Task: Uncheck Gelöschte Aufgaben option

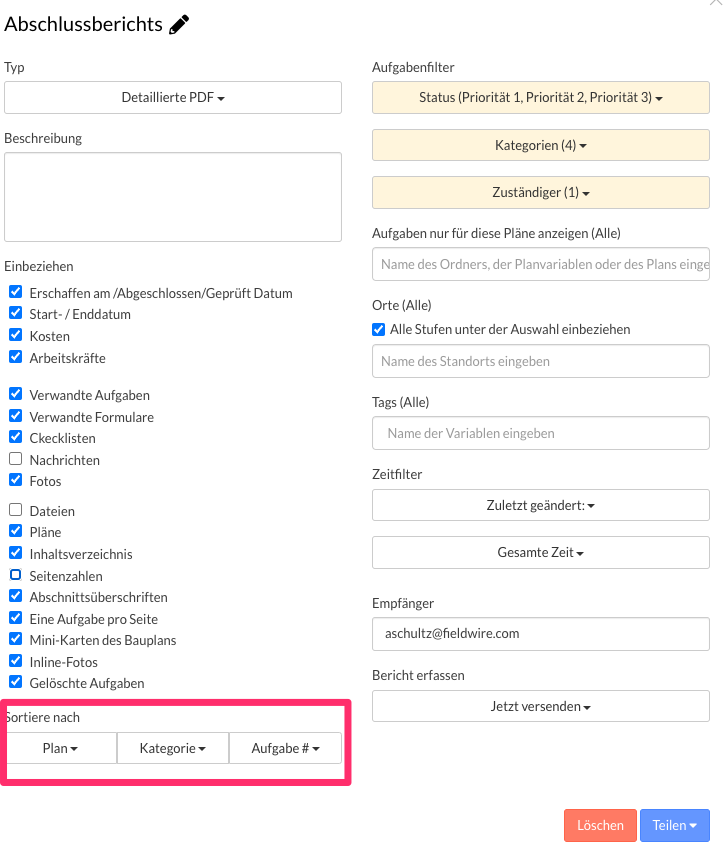Action: tap(16, 683)
